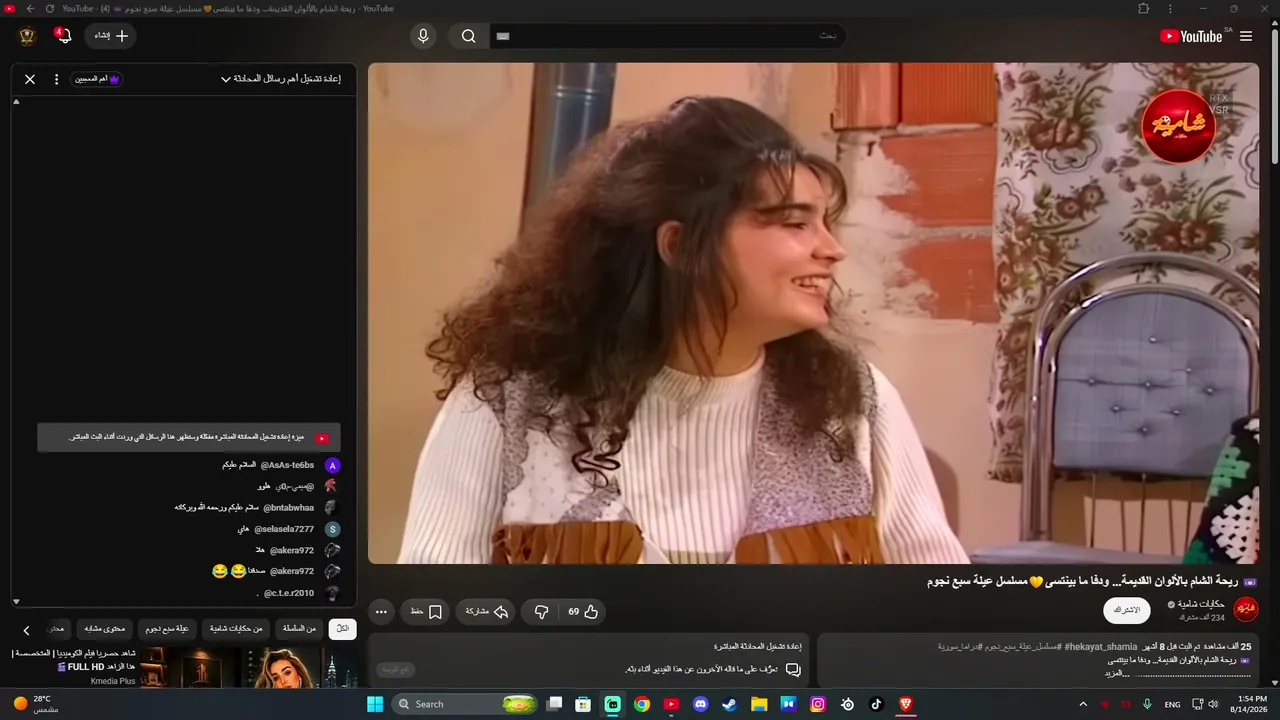Reload the page with the browser refresh icon
This screenshot has width=1280, height=720.
50,9
